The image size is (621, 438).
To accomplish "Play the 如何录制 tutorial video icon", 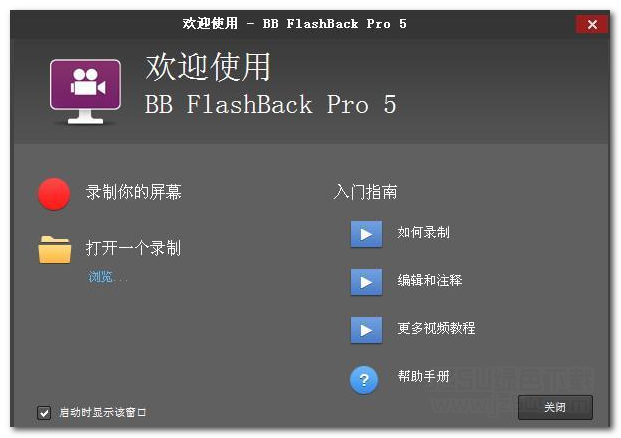I will coord(366,234).
